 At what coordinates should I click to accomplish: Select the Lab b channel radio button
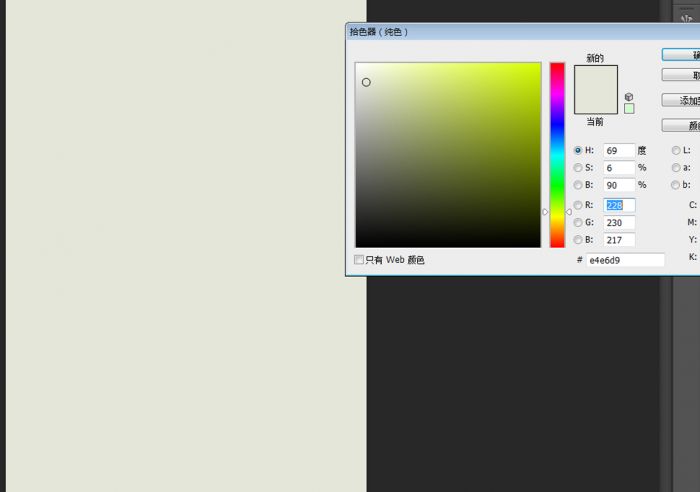676,185
